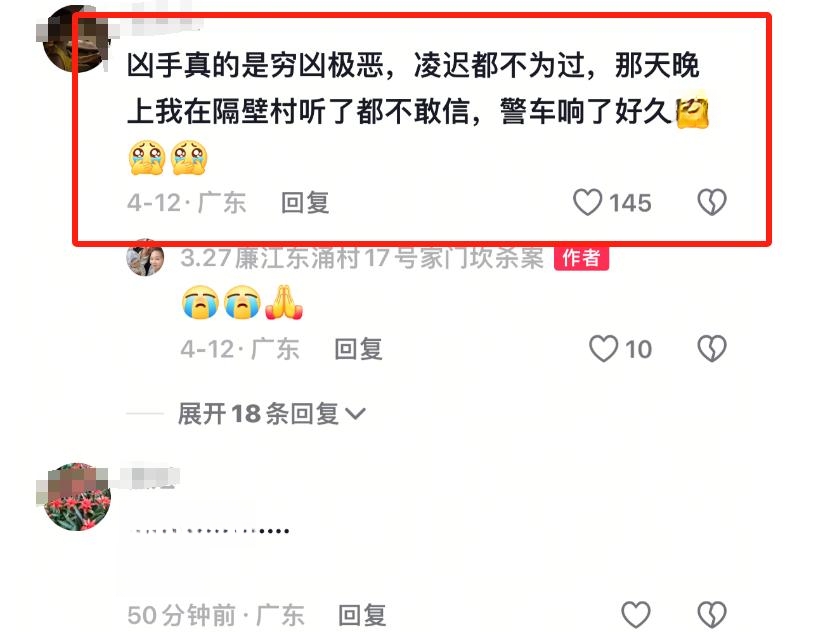
Task: Like the author's reply with 10 likes
Action: point(603,349)
